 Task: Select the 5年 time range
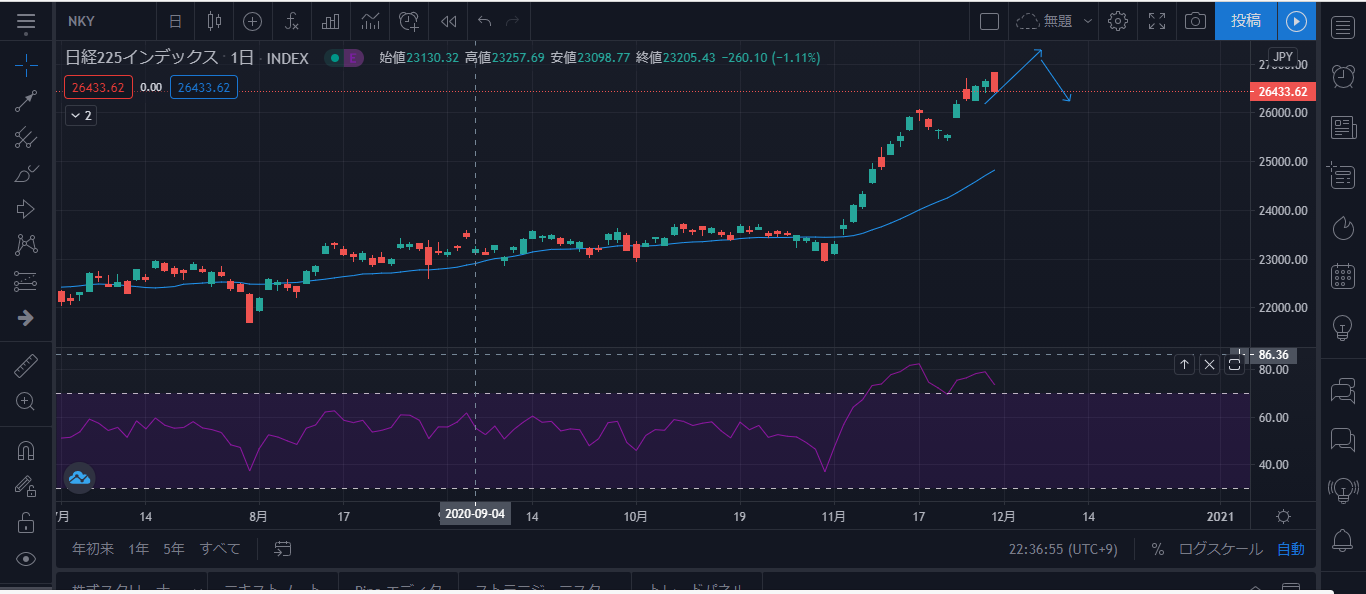coord(174,549)
